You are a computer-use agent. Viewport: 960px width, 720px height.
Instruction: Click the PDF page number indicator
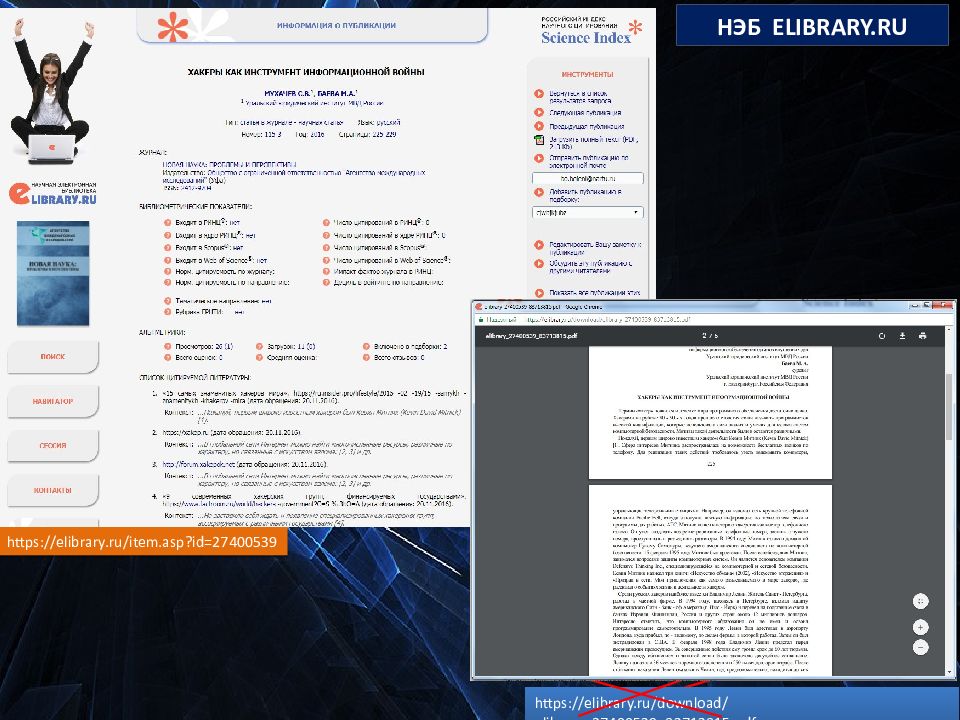pyautogui.click(x=710, y=336)
